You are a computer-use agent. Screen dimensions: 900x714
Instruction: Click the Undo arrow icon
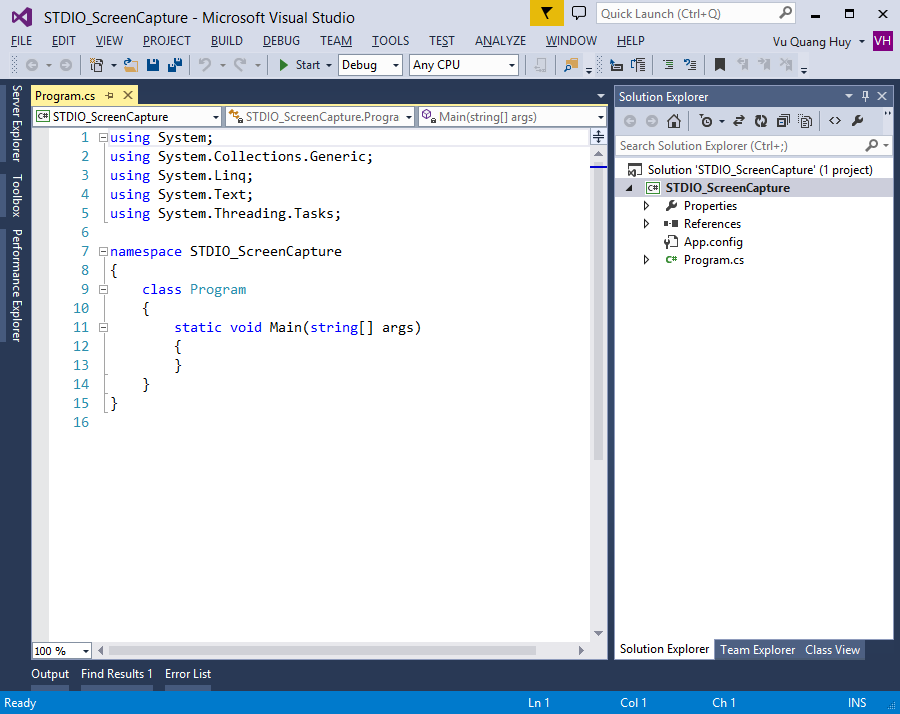205,65
